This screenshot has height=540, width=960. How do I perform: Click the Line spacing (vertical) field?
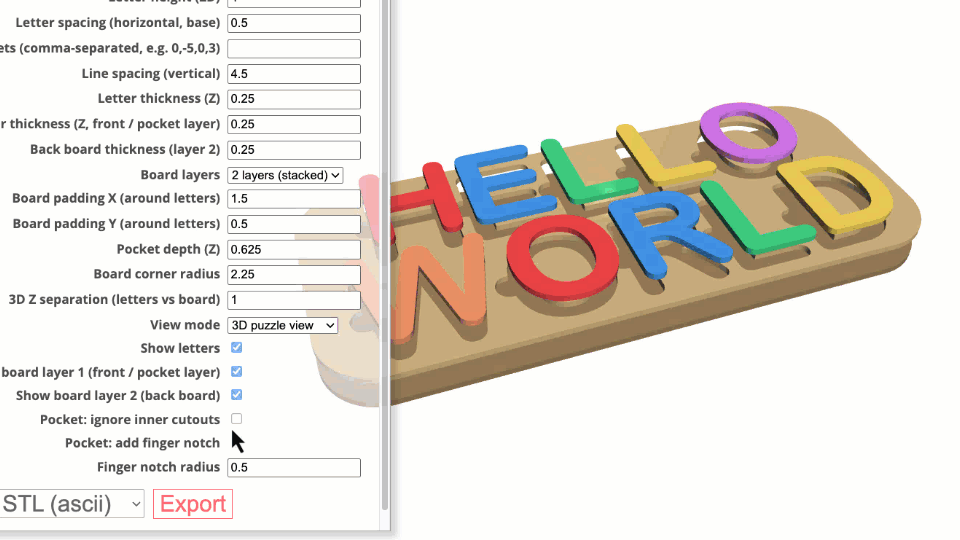point(294,74)
